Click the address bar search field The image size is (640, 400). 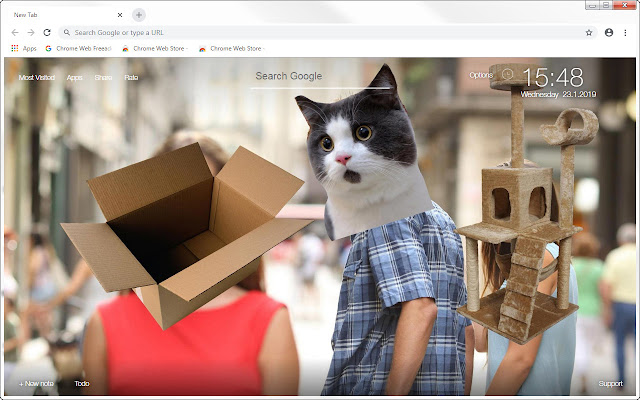[327, 33]
